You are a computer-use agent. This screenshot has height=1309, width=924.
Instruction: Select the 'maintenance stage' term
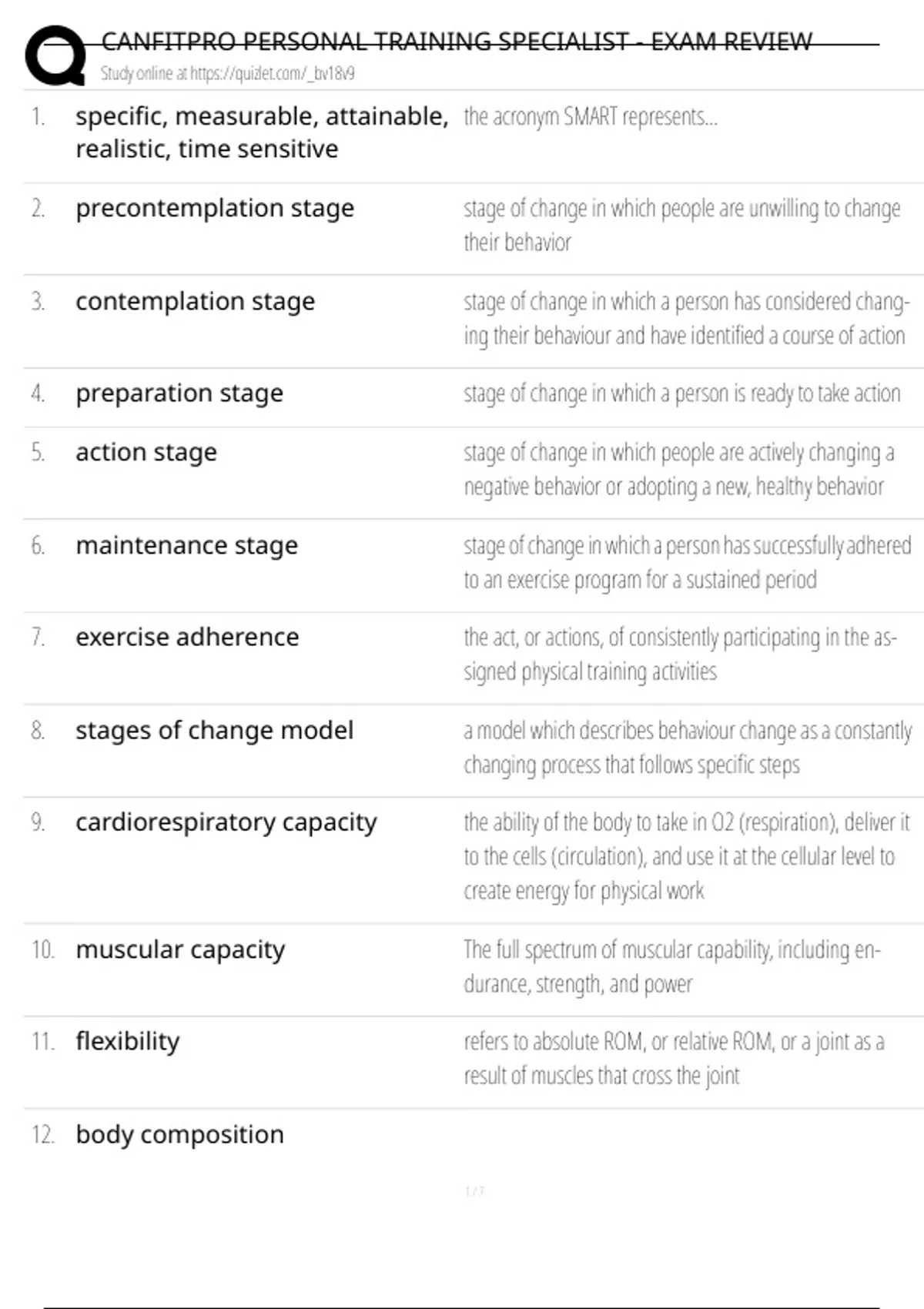point(186,546)
